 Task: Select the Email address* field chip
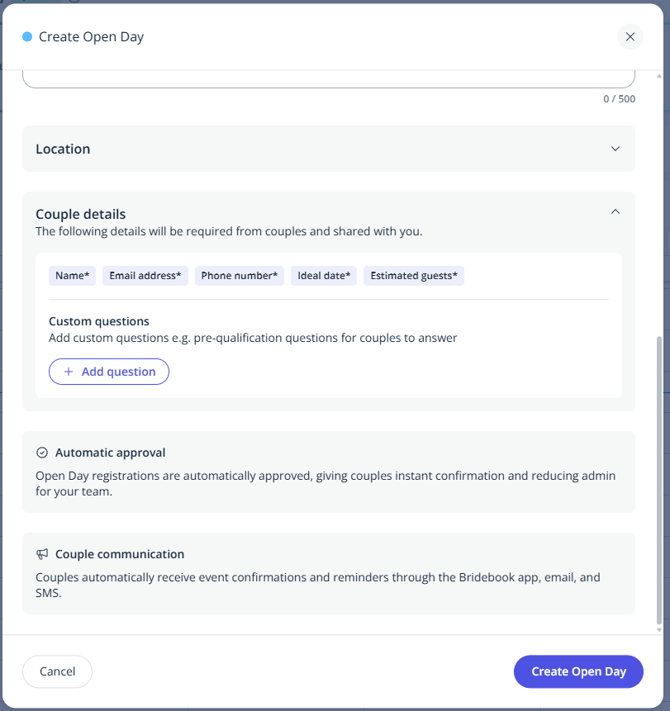[x=145, y=276]
